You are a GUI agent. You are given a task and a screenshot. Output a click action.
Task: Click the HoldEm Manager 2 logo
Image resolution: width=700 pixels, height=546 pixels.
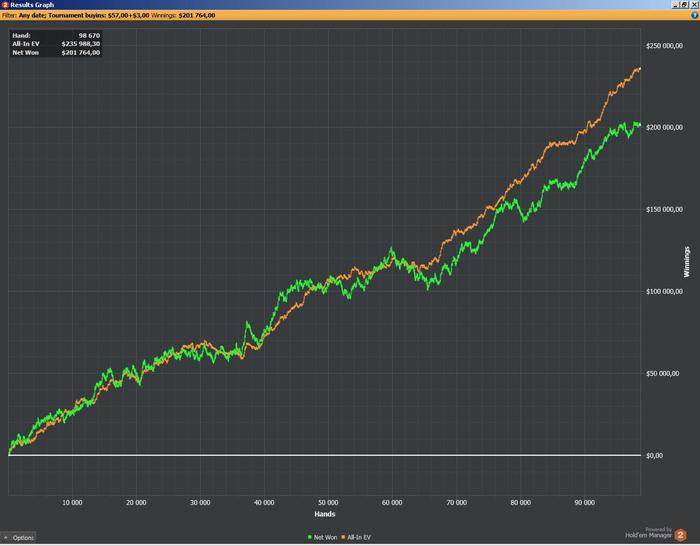[x=680, y=534]
